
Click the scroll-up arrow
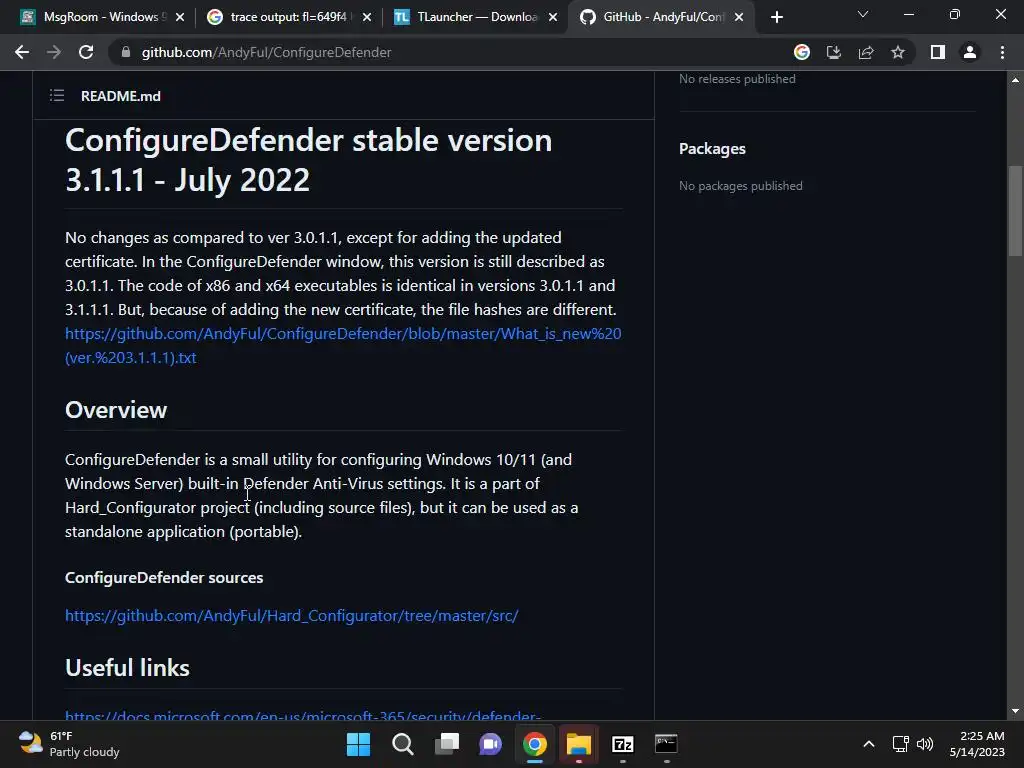[1015, 80]
